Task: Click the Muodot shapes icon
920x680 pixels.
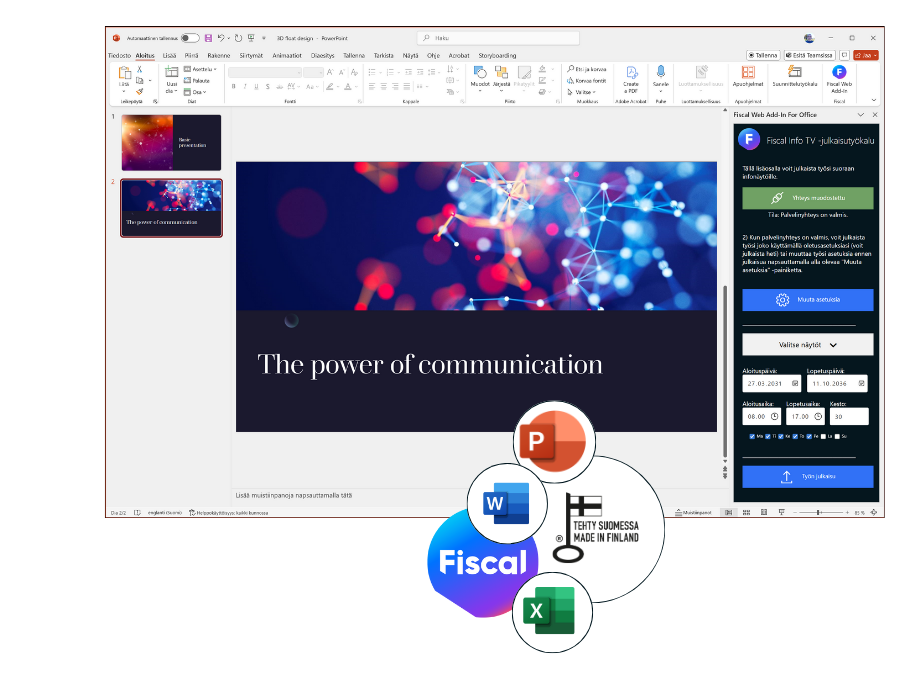Action: [480, 73]
